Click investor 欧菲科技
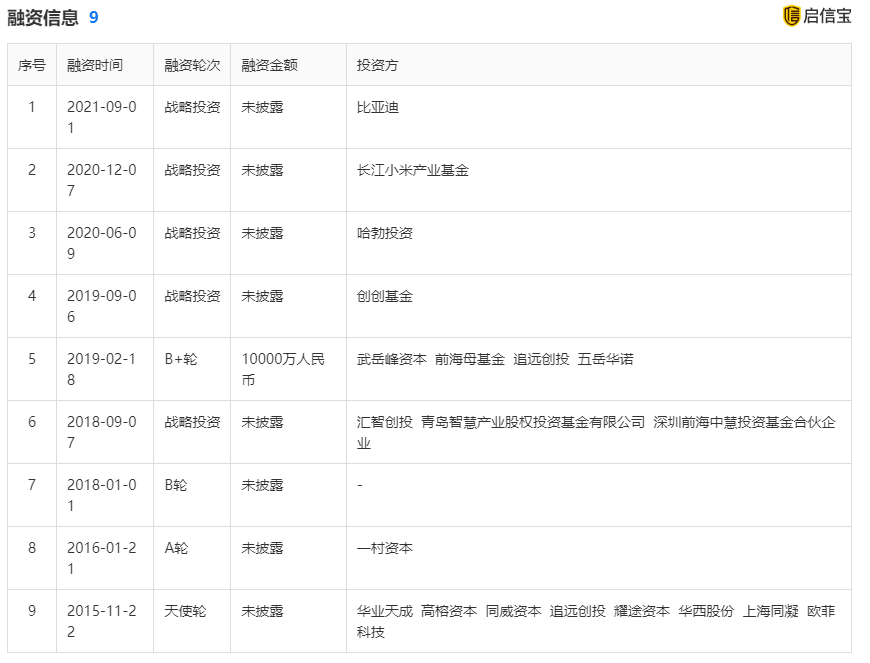The width and height of the screenshot is (870, 663). pos(596,621)
